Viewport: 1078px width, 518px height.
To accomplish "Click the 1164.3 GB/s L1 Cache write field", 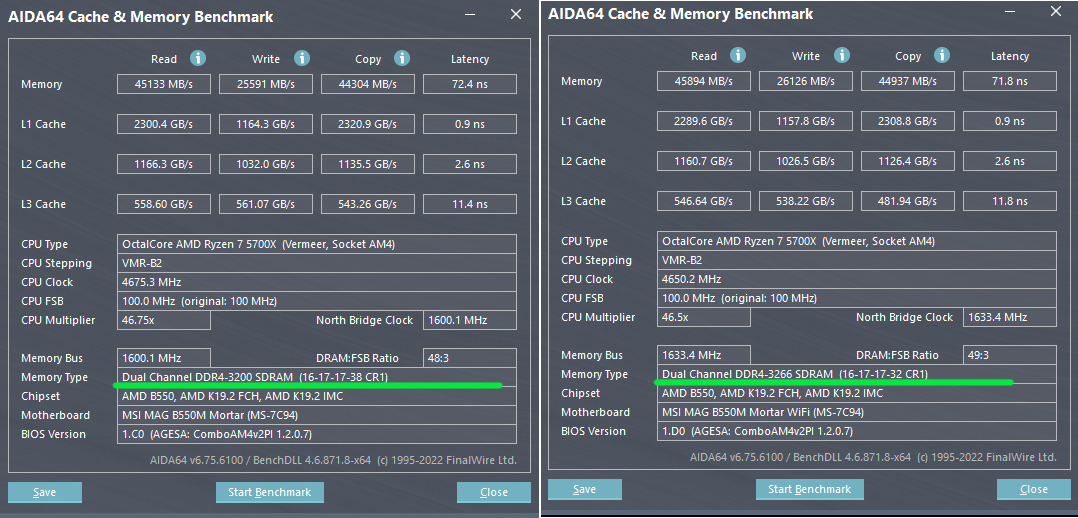I will click(266, 124).
